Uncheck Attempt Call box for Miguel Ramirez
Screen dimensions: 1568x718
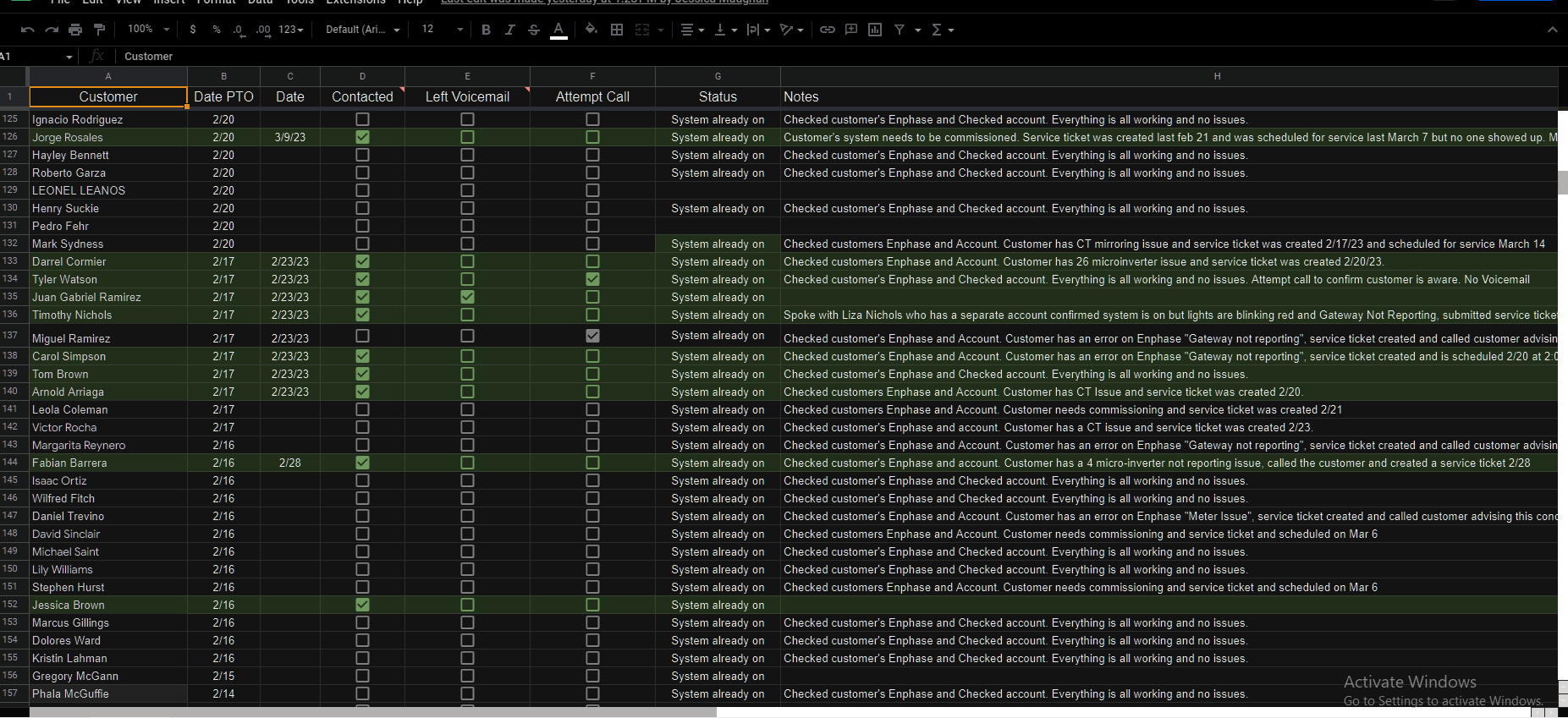[592, 336]
